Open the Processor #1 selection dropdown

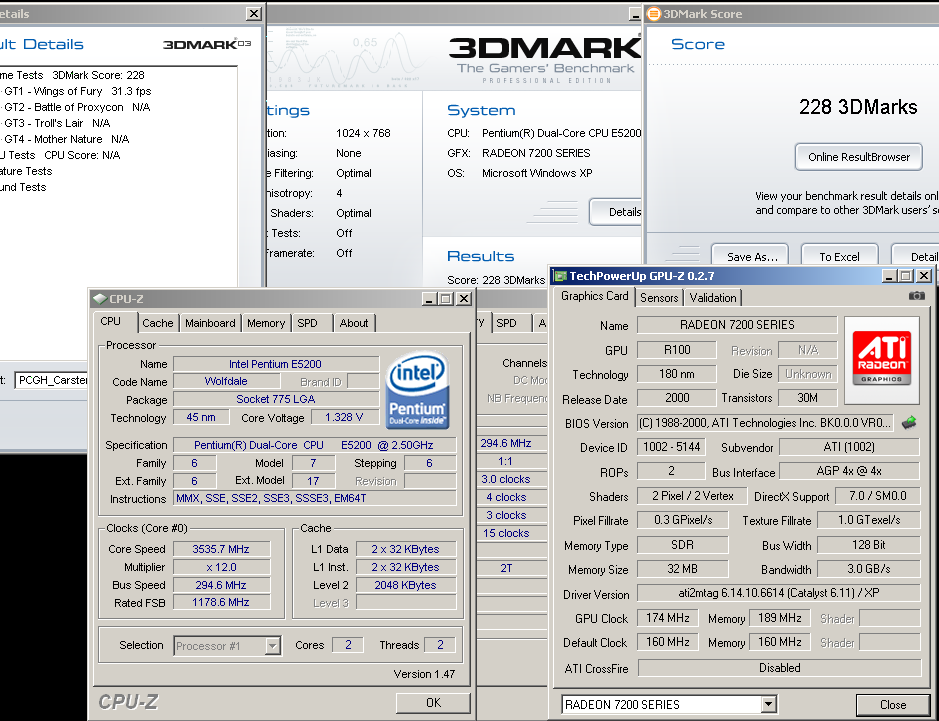click(x=272, y=646)
